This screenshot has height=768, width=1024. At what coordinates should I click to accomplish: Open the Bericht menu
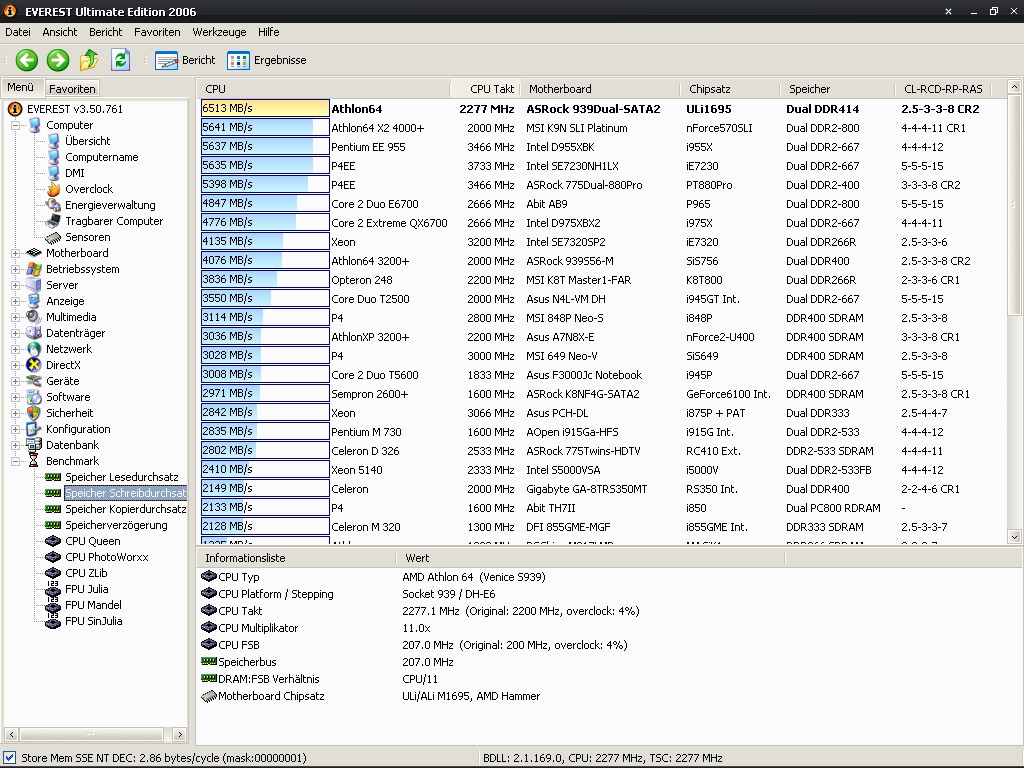click(x=105, y=32)
